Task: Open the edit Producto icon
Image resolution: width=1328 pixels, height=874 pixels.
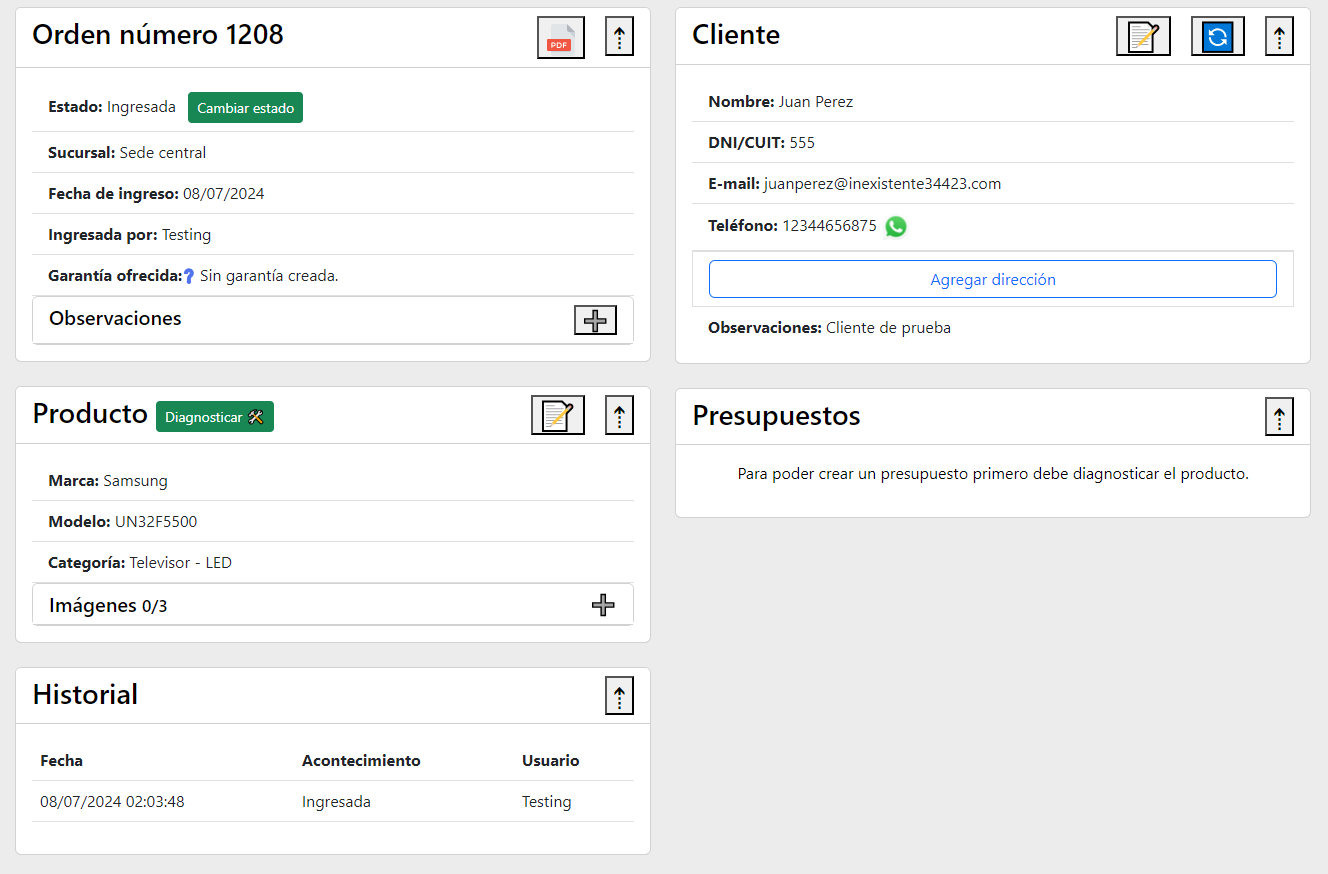Action: [x=557, y=414]
